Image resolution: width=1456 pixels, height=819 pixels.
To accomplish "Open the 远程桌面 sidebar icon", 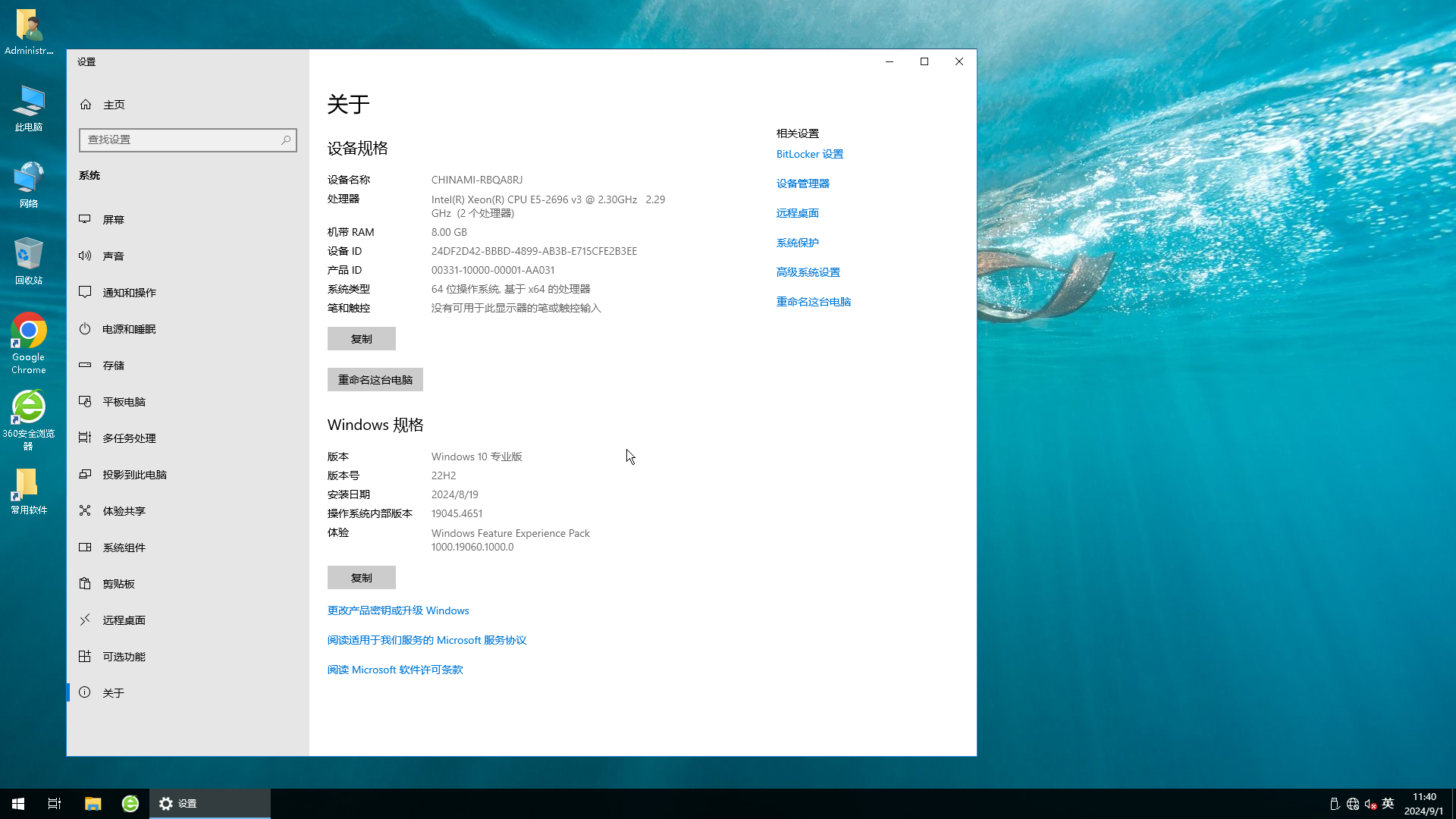I will [x=85, y=620].
